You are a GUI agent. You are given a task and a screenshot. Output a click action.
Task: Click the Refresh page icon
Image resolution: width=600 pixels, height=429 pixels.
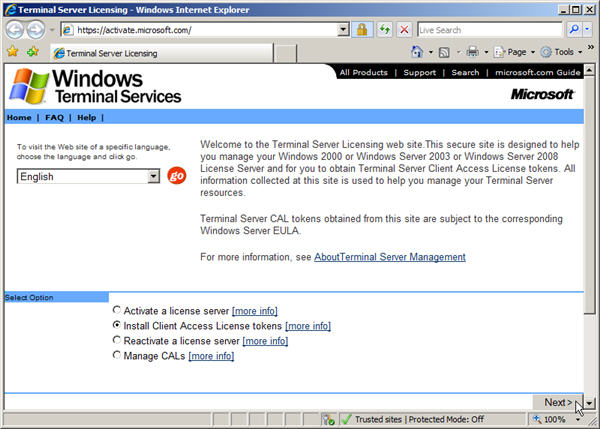[x=385, y=30]
